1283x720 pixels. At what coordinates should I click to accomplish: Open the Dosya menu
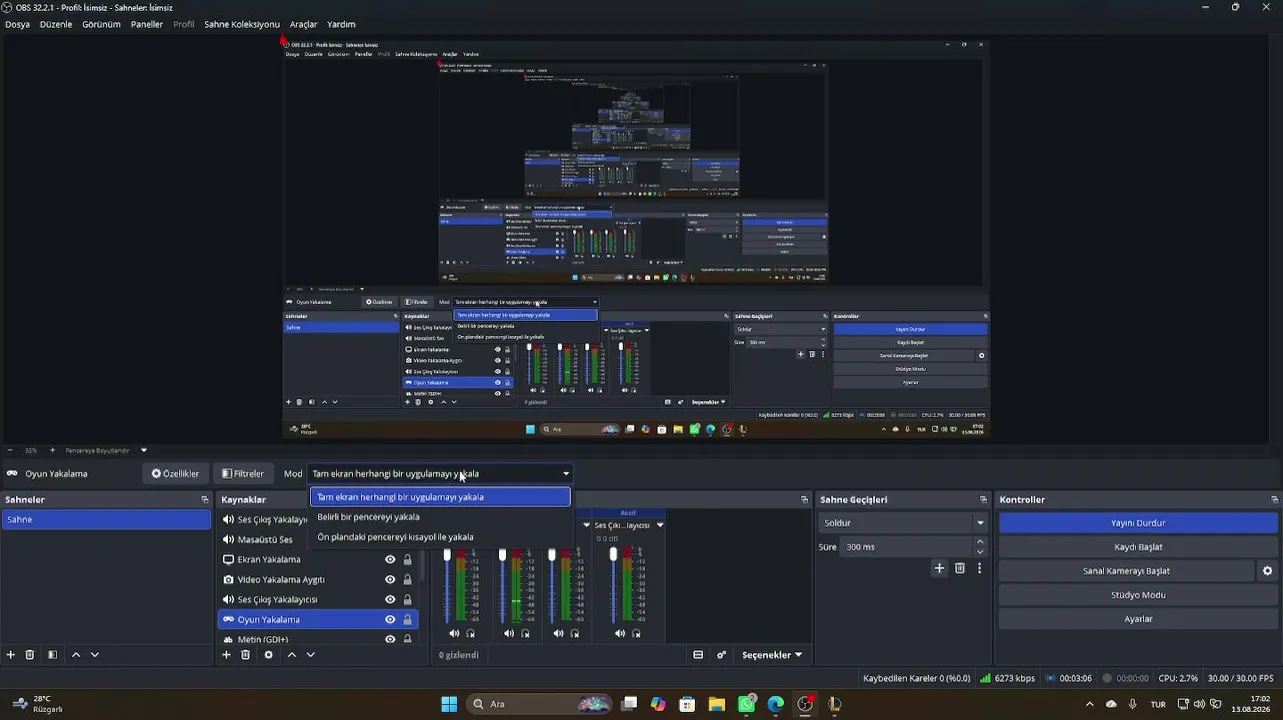pos(18,24)
